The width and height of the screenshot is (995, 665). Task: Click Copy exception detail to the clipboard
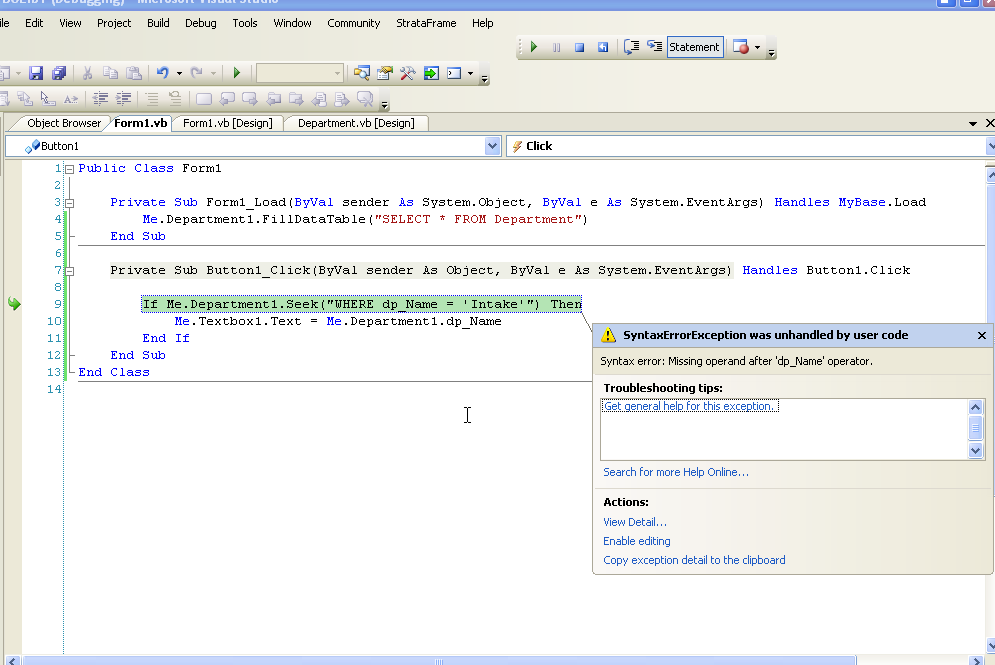(694, 560)
